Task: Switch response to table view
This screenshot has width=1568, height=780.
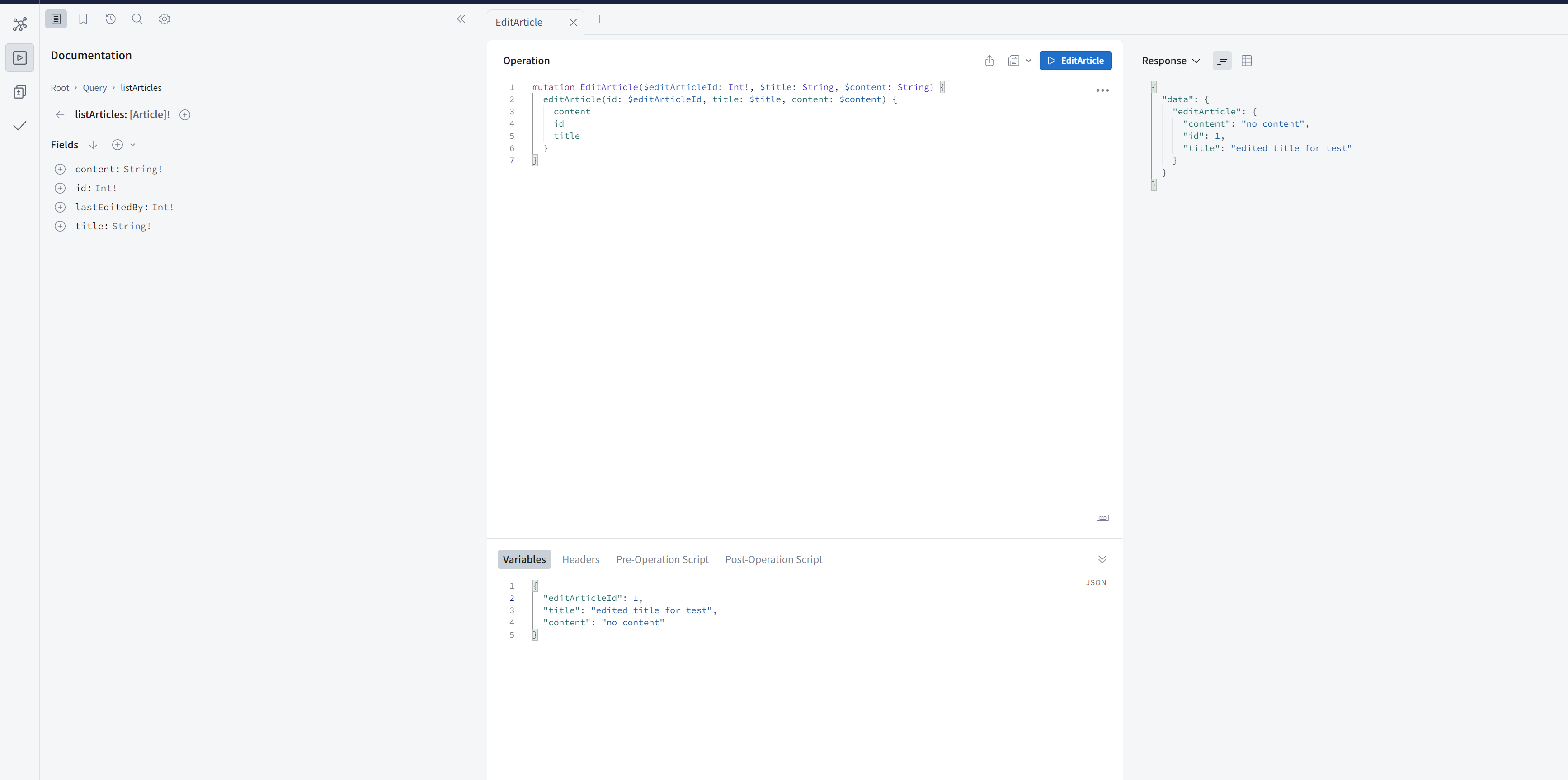Action: click(1246, 61)
